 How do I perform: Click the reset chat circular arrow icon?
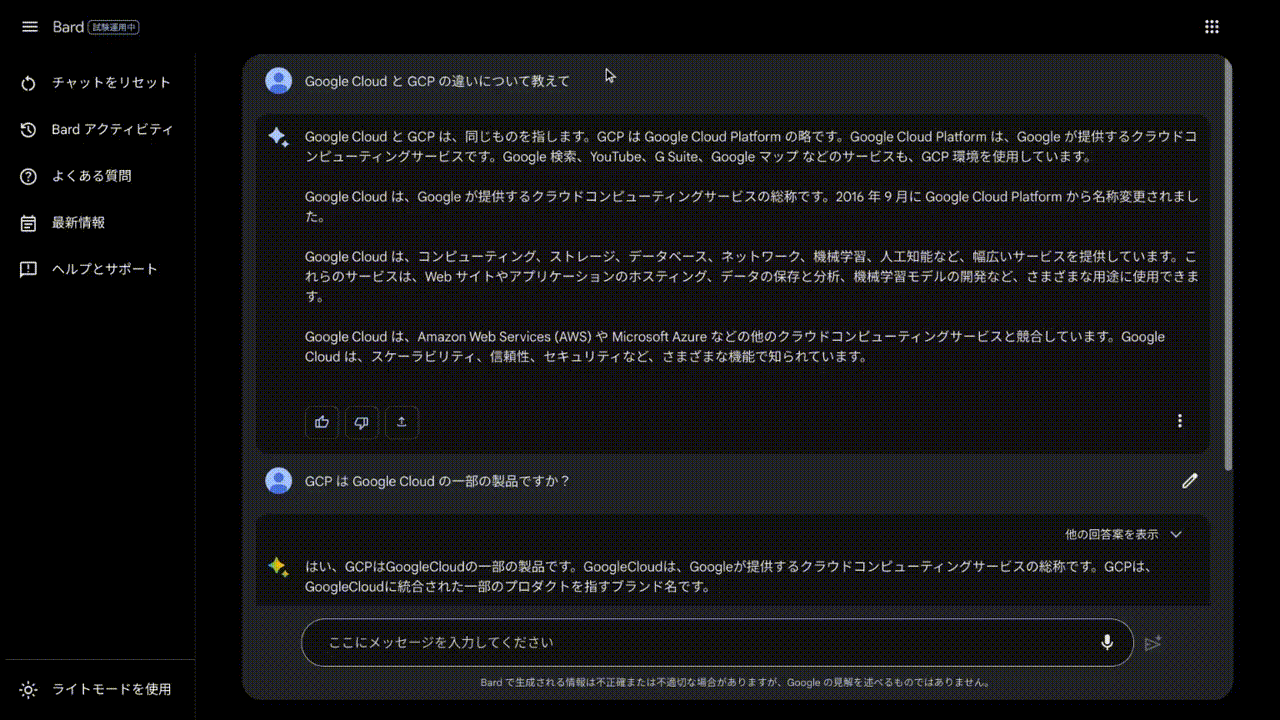pos(28,83)
